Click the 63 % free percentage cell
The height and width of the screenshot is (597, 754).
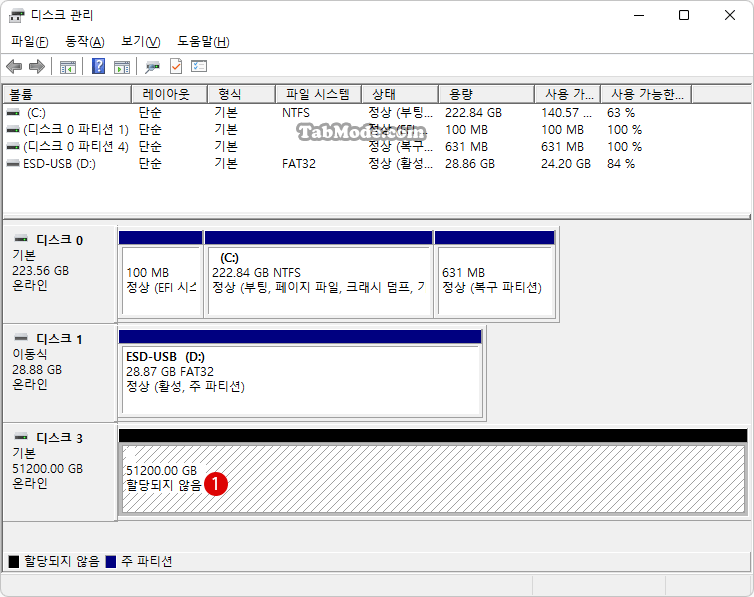(621, 112)
